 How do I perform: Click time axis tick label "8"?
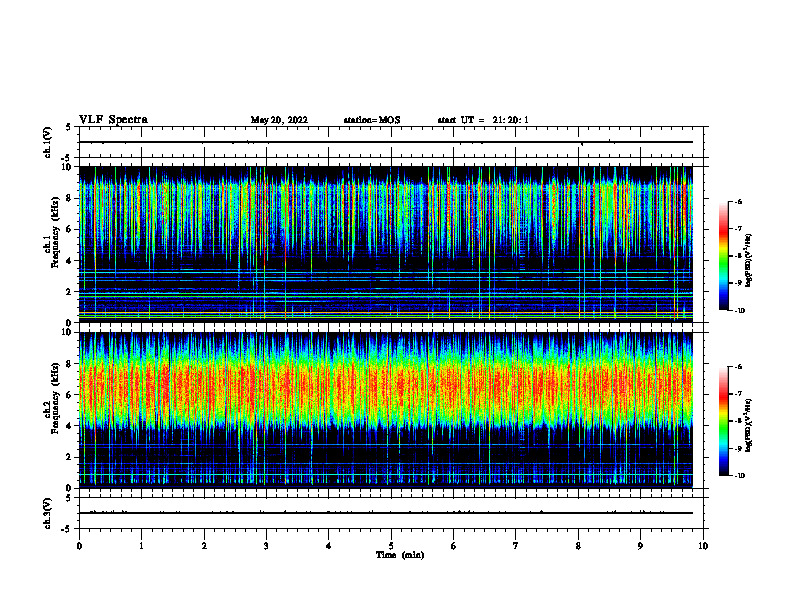point(578,546)
